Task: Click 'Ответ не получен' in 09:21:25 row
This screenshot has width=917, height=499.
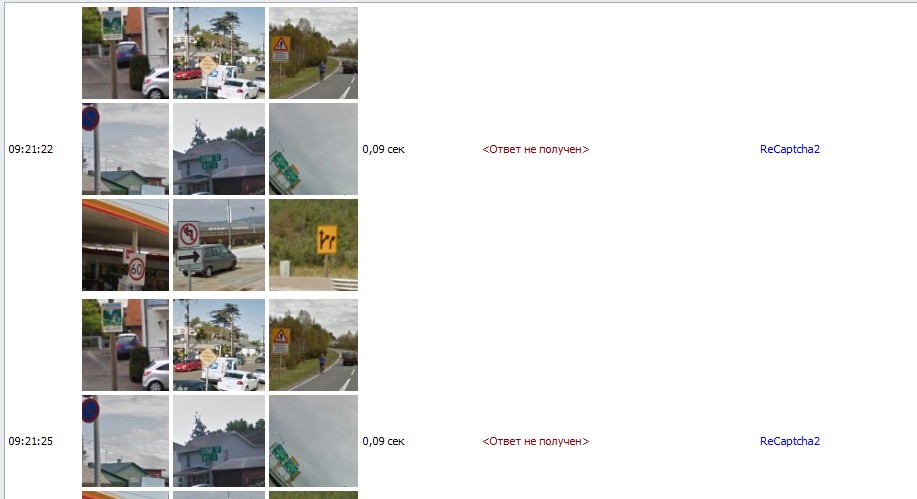Action: click(536, 441)
